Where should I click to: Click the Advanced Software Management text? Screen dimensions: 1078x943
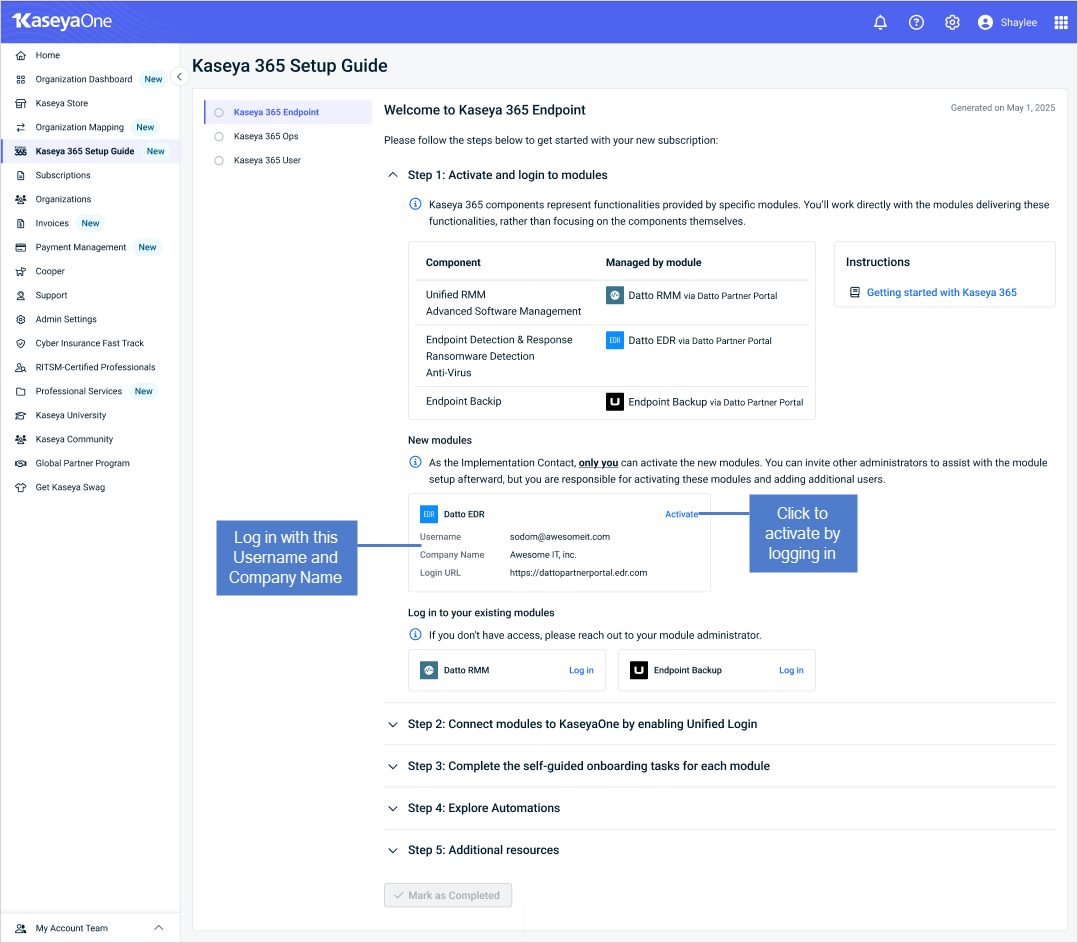(x=503, y=311)
